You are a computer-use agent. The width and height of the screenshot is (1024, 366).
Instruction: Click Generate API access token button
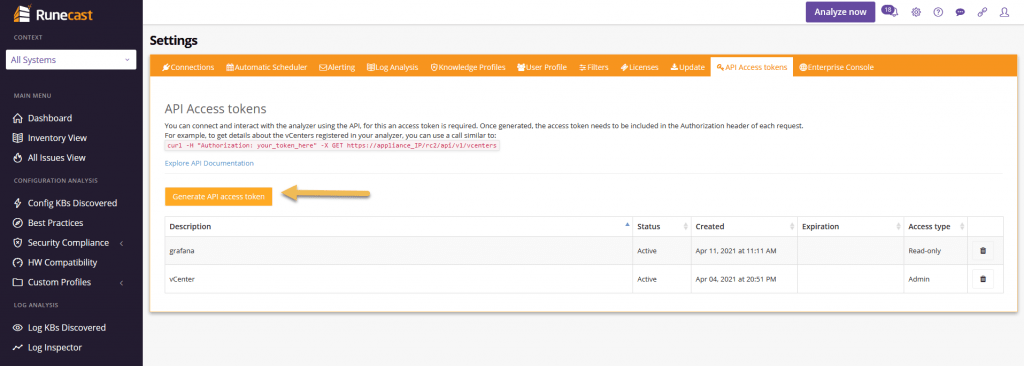pos(218,196)
